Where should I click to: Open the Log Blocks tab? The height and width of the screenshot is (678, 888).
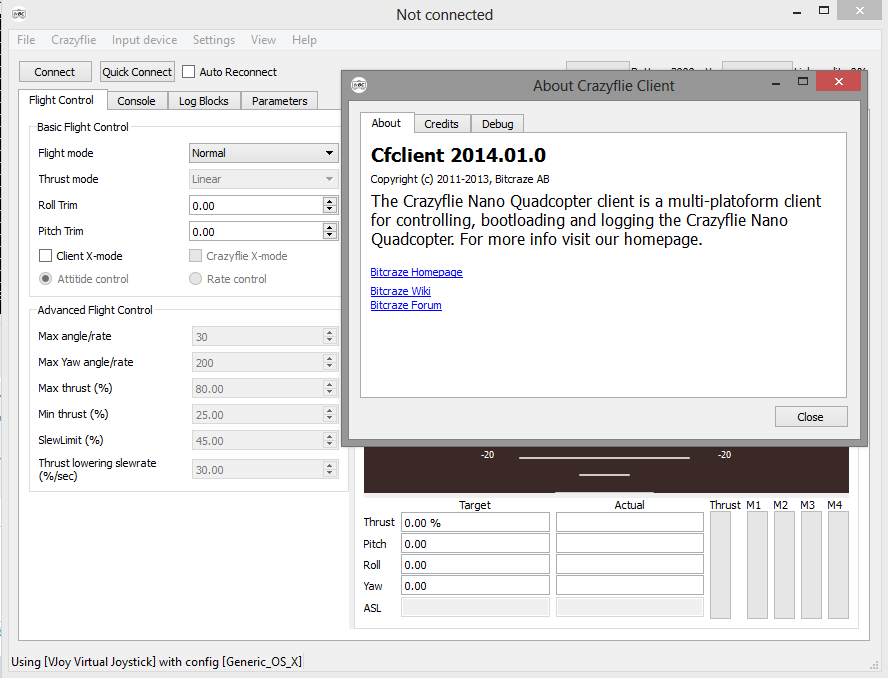click(204, 101)
